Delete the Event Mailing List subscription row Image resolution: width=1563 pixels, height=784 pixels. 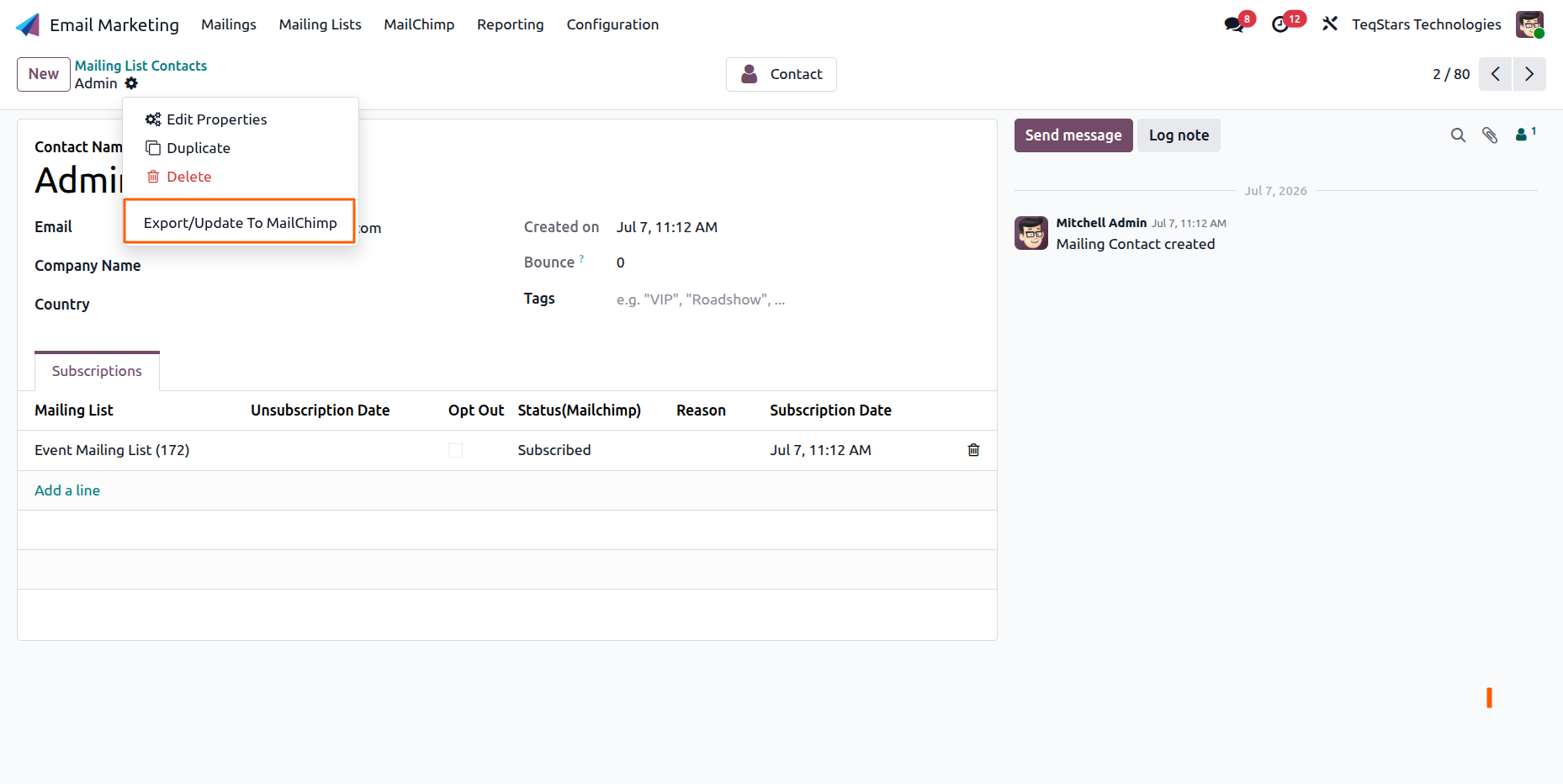point(973,450)
